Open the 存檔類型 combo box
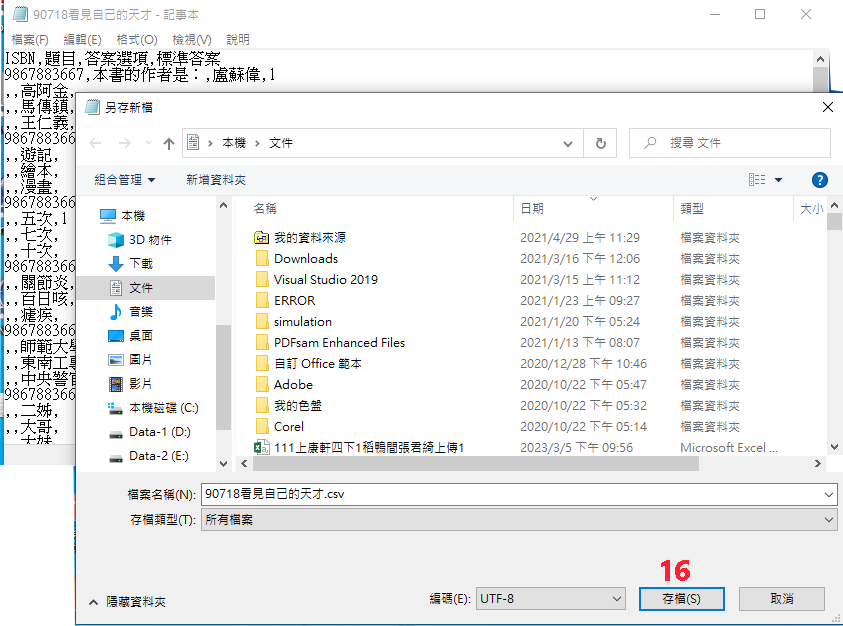Image resolution: width=843 pixels, height=626 pixels. click(519, 520)
